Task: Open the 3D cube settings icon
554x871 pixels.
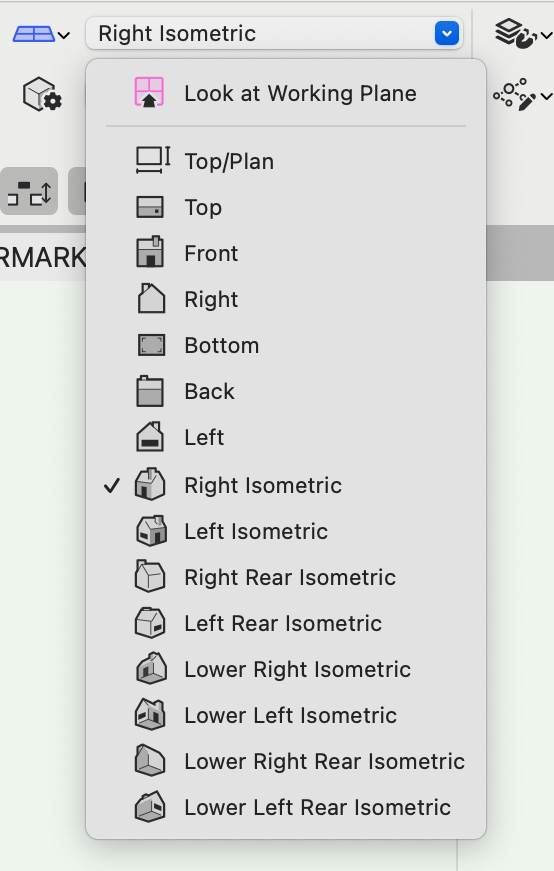Action: click(x=42, y=94)
